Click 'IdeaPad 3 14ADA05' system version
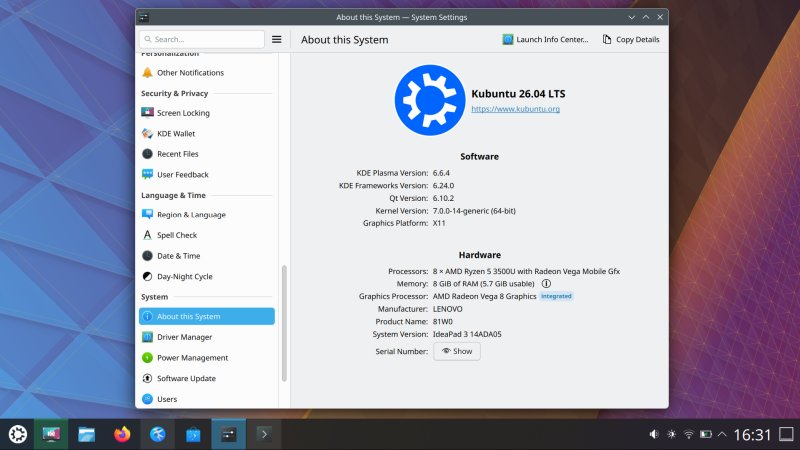800x450 pixels. pyautogui.click(x=467, y=334)
